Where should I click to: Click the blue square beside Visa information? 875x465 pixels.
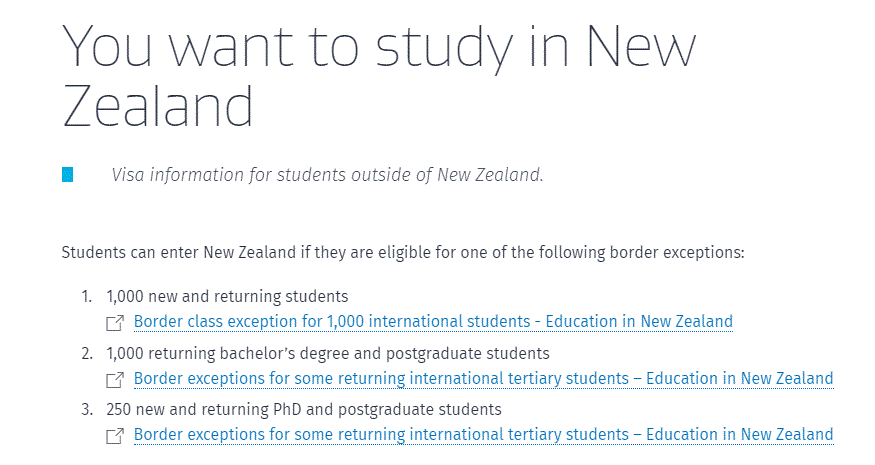click(x=68, y=175)
